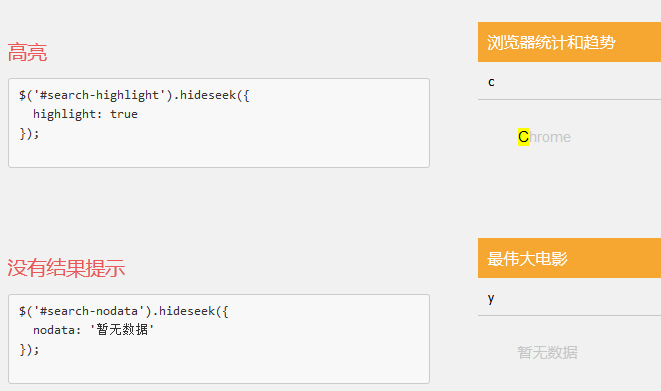Viewport: 661px width, 391px height.
Task: Click the '#search-nodata' hideseek code line
Action: [124, 311]
